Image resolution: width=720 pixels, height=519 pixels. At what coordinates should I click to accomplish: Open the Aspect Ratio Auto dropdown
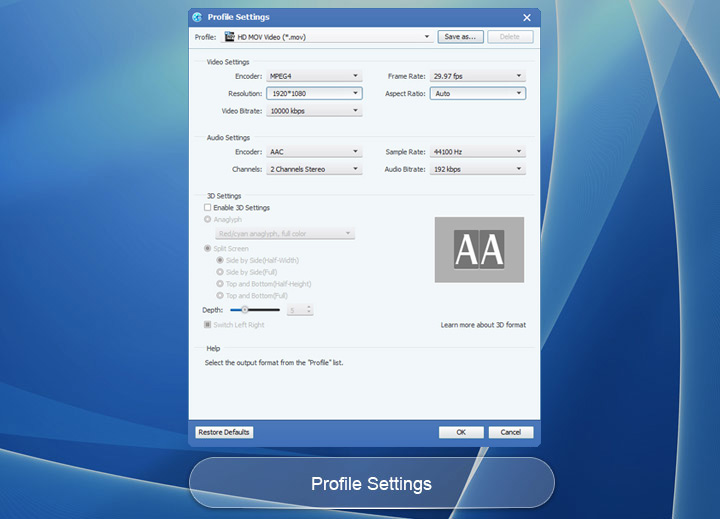(478, 93)
